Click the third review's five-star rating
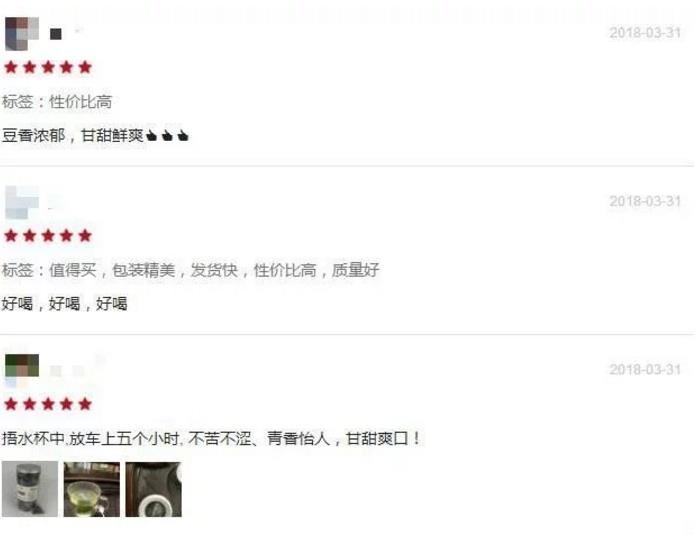The image size is (699, 541). (48, 404)
